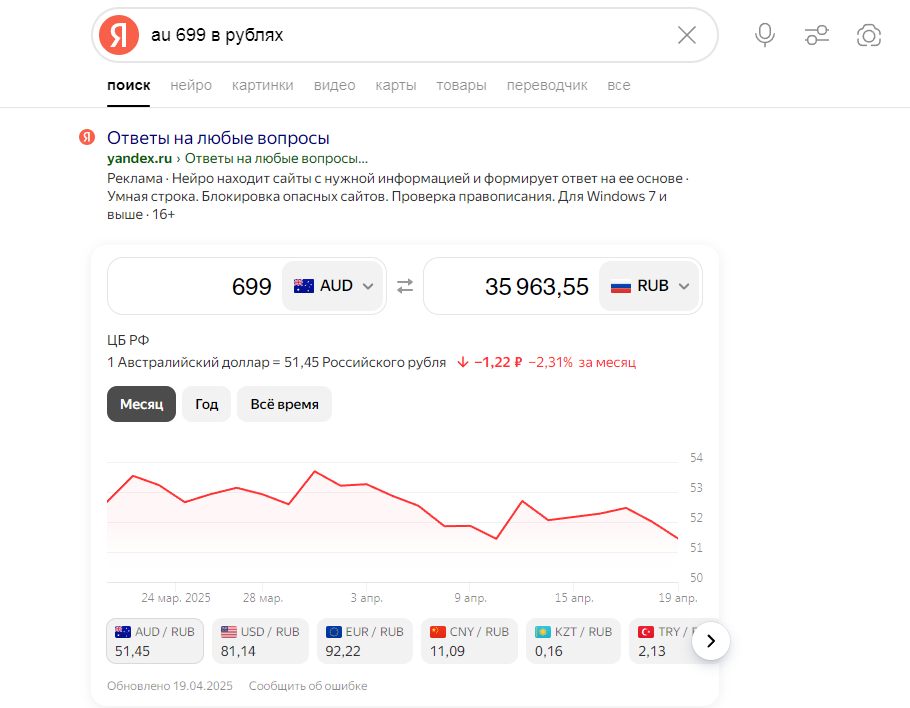Select the KZT / RUB pair chip
This screenshot has width=910, height=708.
click(573, 641)
